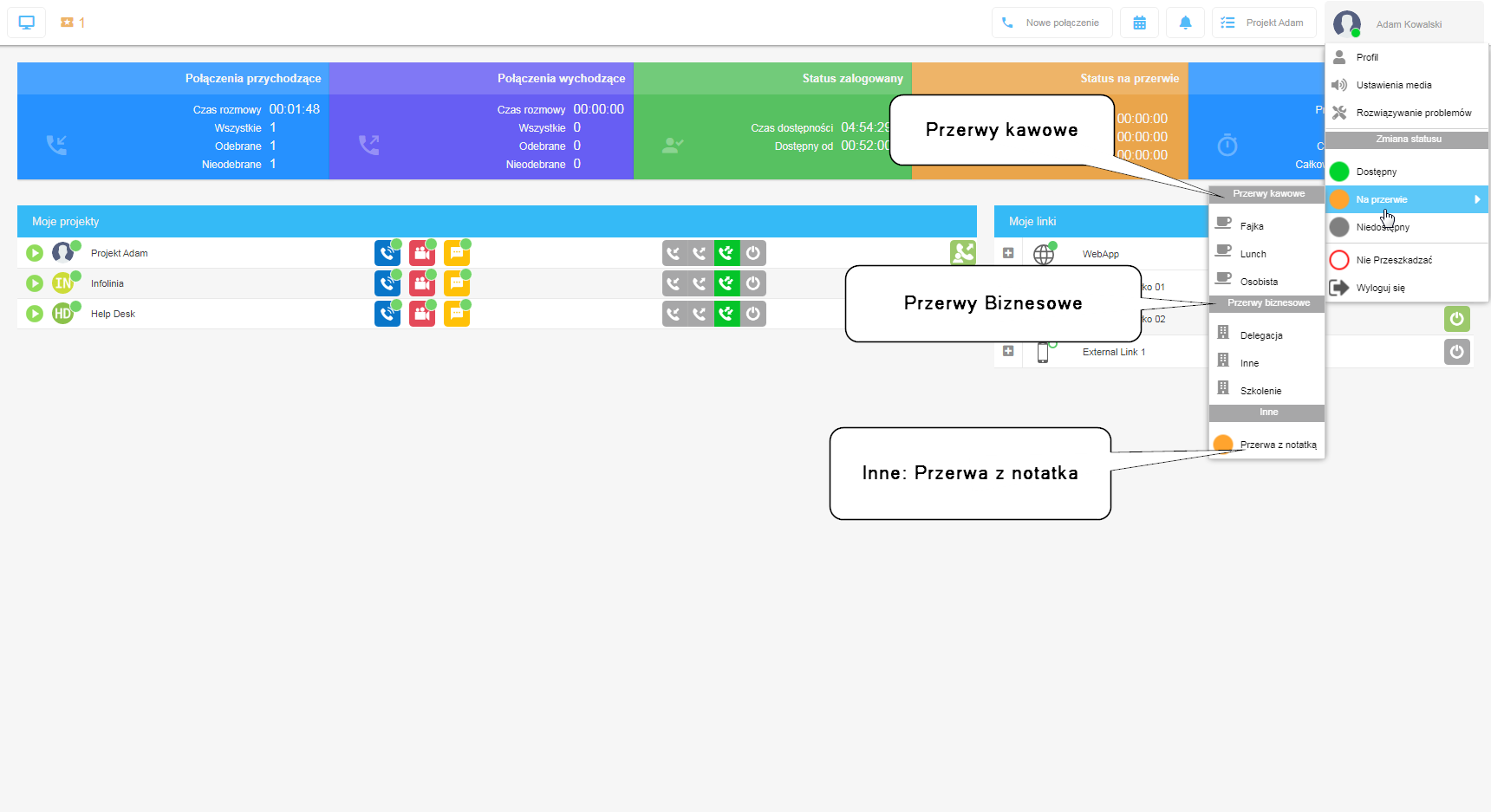Toggle green call button in Help Desk row
Viewport: 1491px width, 812px height.
point(726,314)
